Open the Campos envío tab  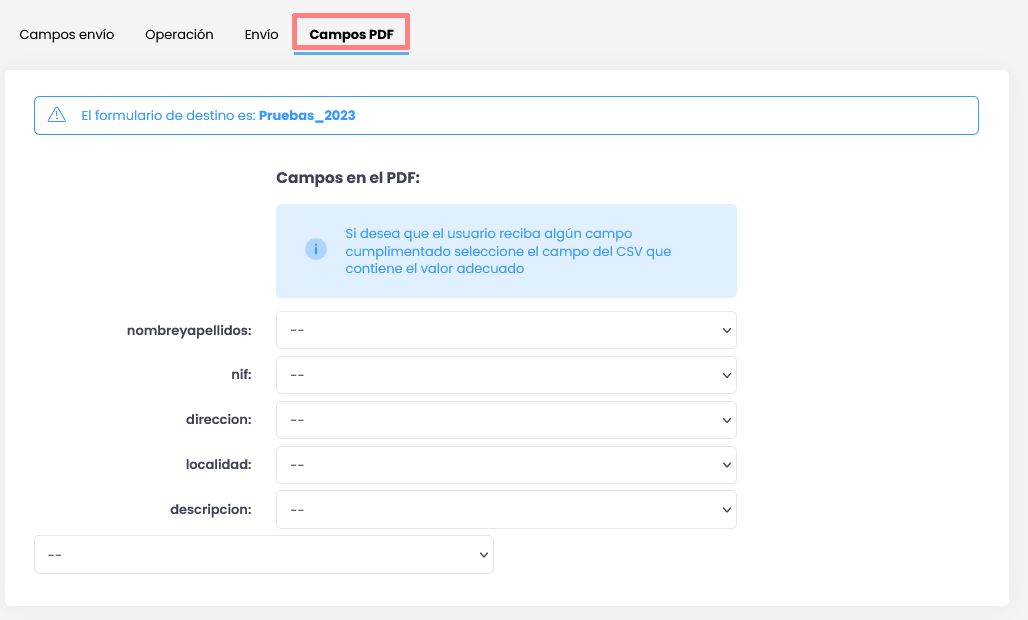tap(67, 34)
